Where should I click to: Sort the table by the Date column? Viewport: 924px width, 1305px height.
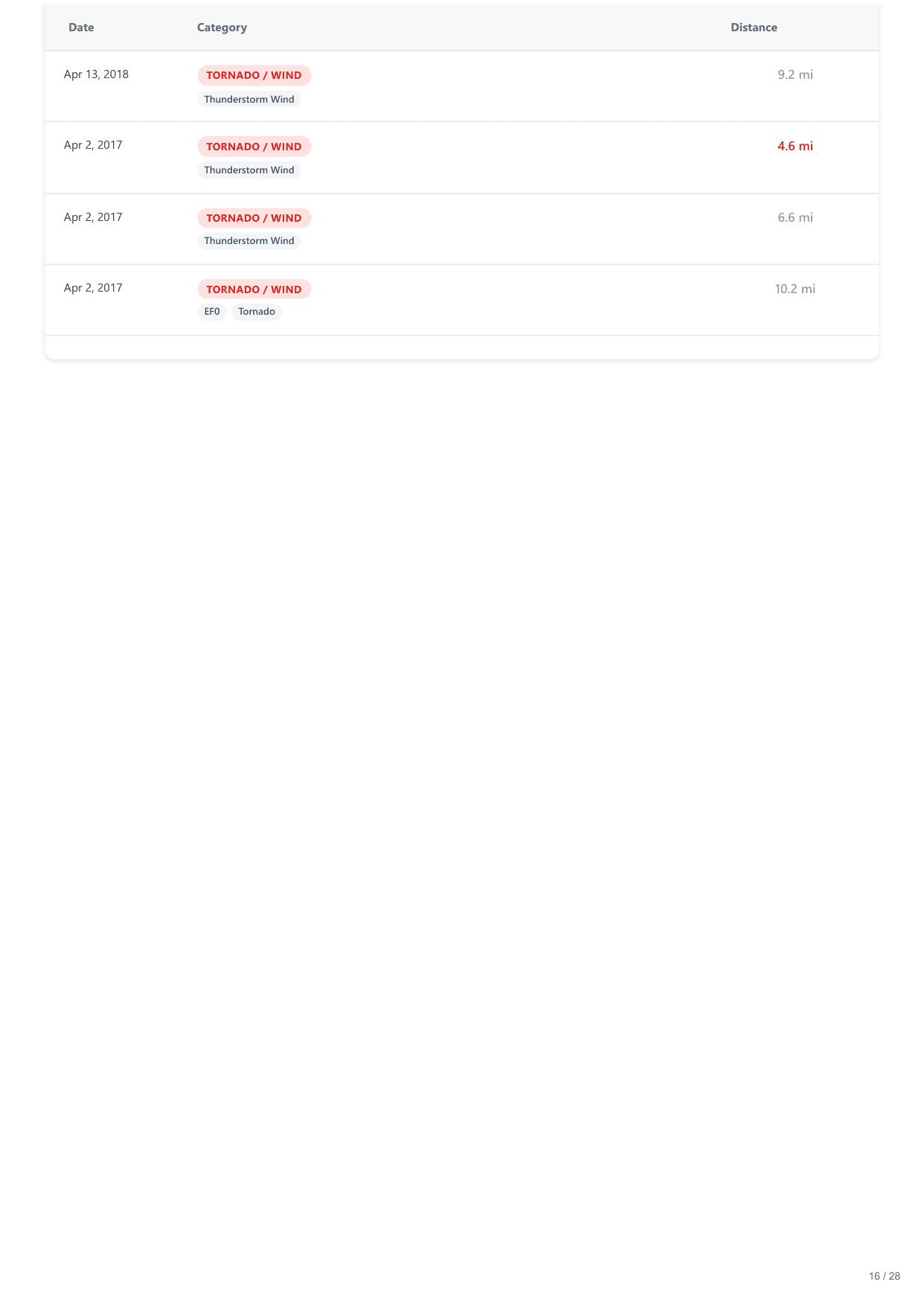(x=81, y=28)
